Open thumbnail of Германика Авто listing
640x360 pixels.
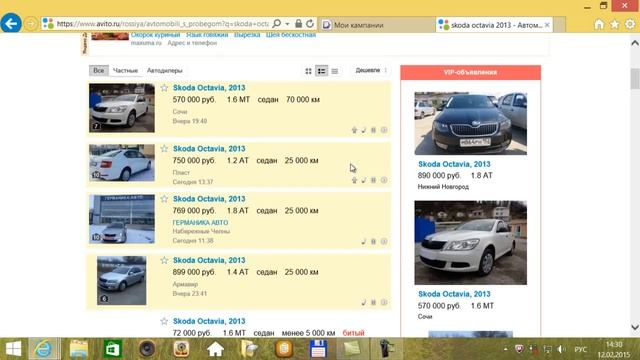(122, 219)
